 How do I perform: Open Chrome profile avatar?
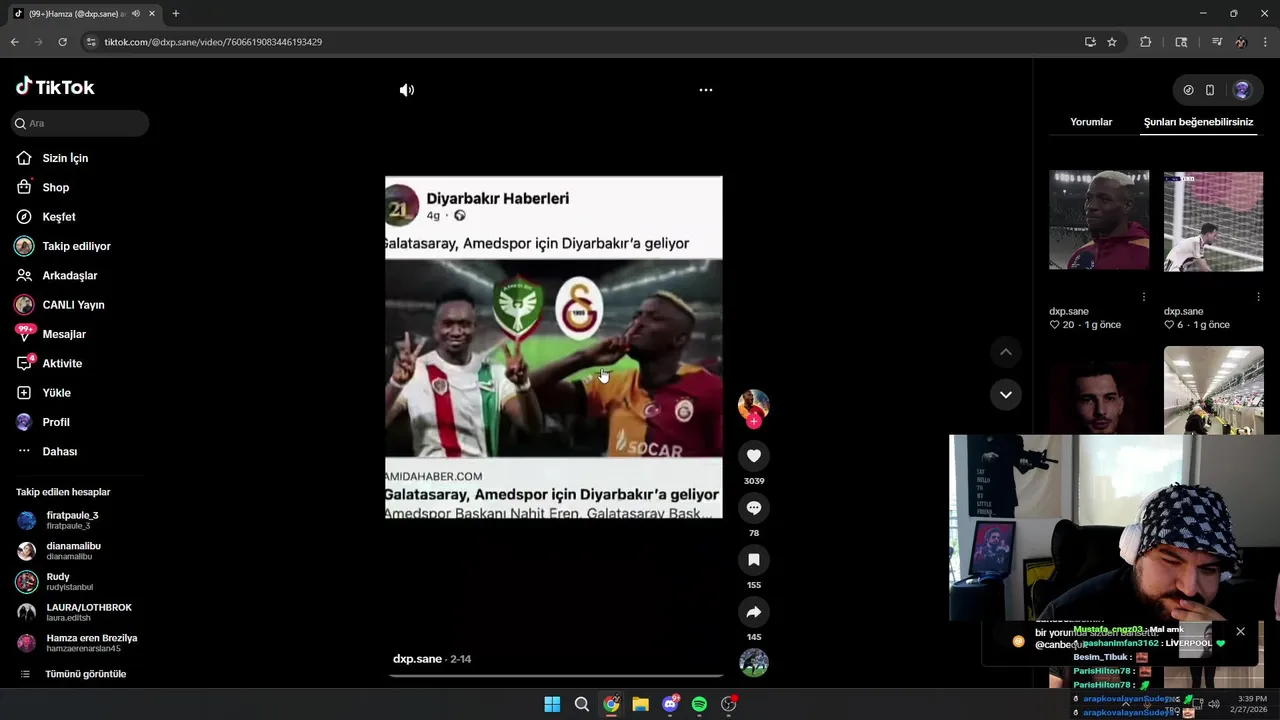coord(1241,42)
